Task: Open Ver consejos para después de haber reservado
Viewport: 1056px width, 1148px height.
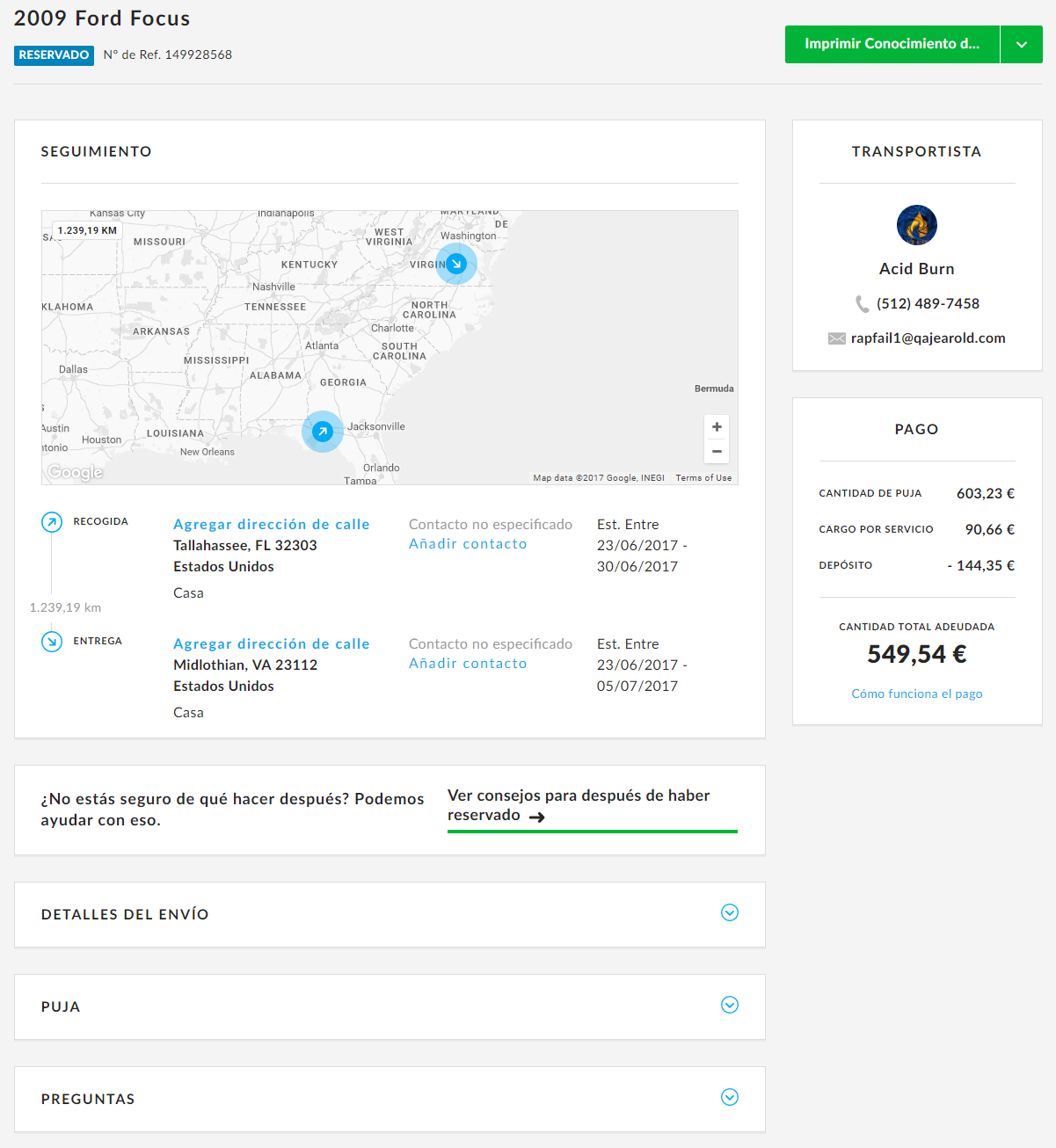Action: pyautogui.click(x=579, y=806)
